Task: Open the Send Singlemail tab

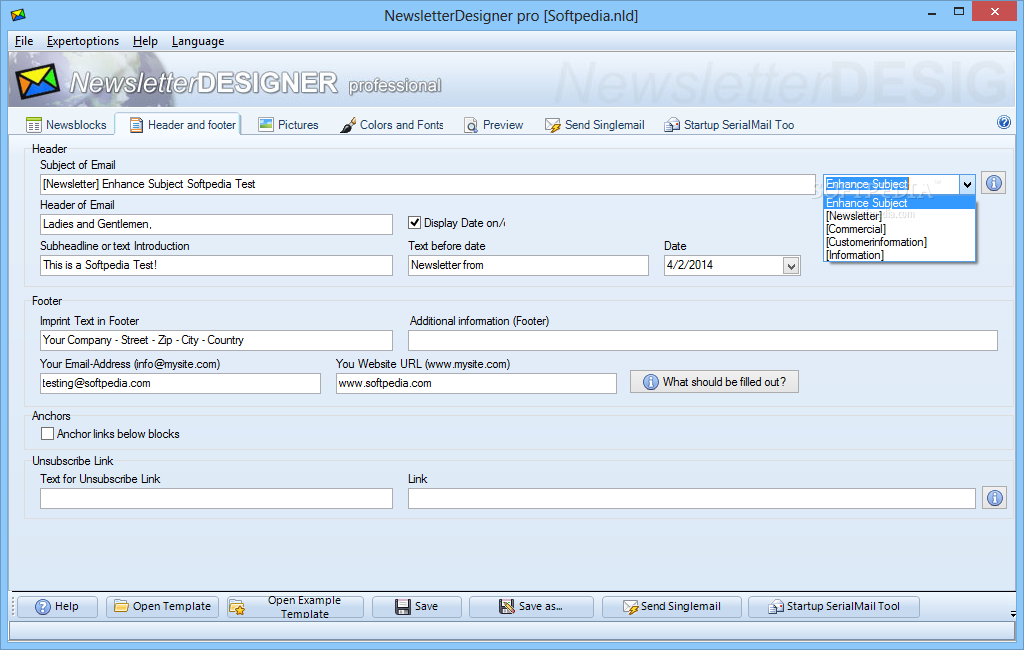Action: pos(595,125)
